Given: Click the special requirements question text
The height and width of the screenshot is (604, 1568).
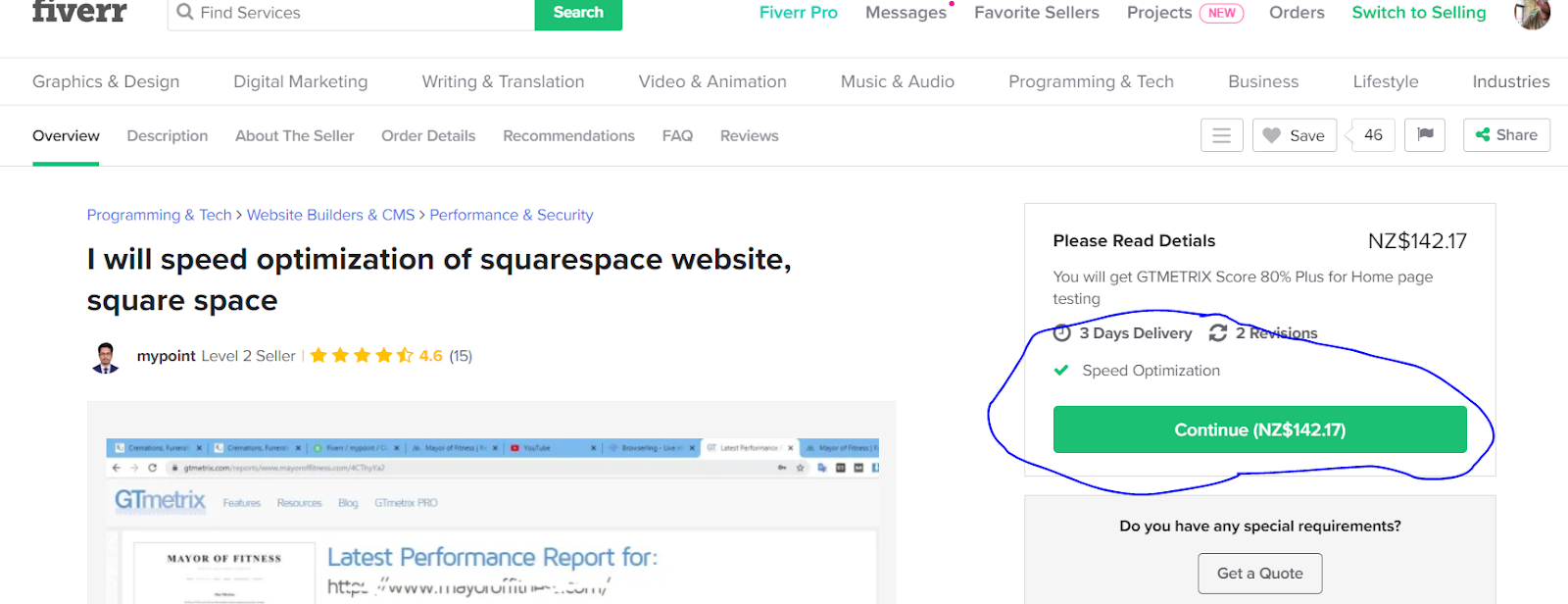Looking at the screenshot, I should pos(1259,527).
